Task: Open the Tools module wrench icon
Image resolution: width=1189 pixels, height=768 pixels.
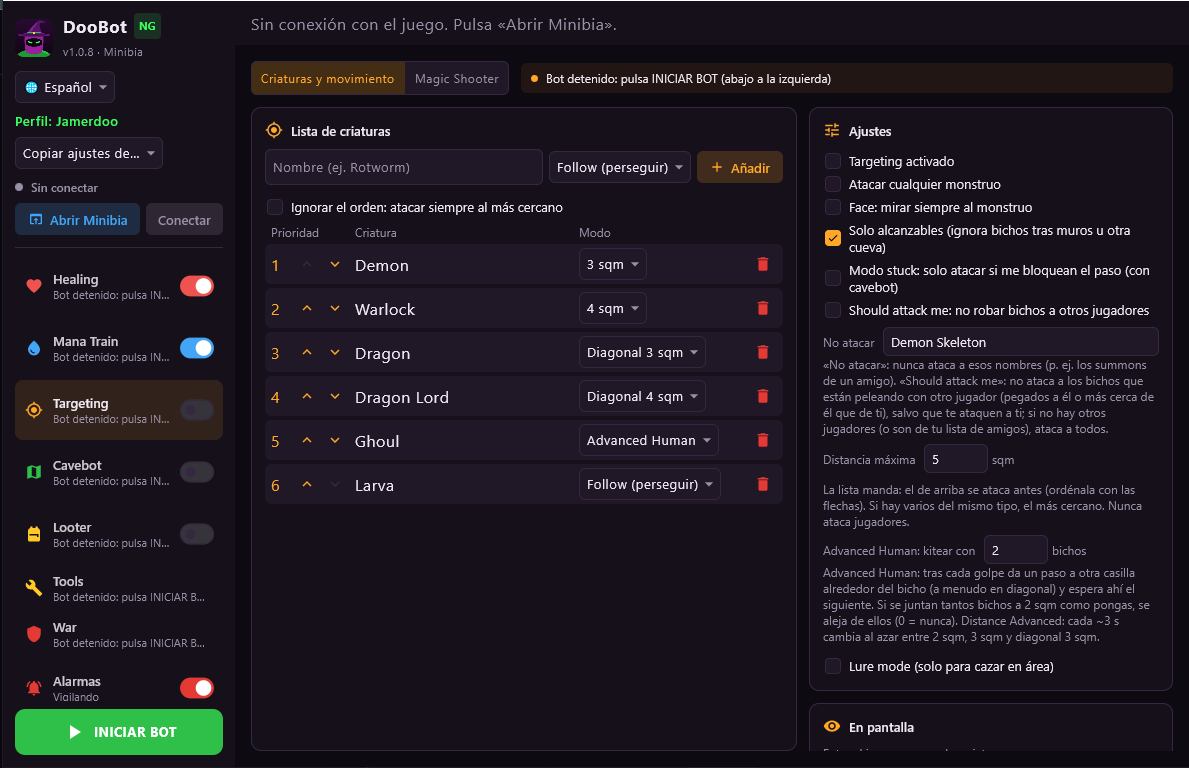Action: (34, 588)
